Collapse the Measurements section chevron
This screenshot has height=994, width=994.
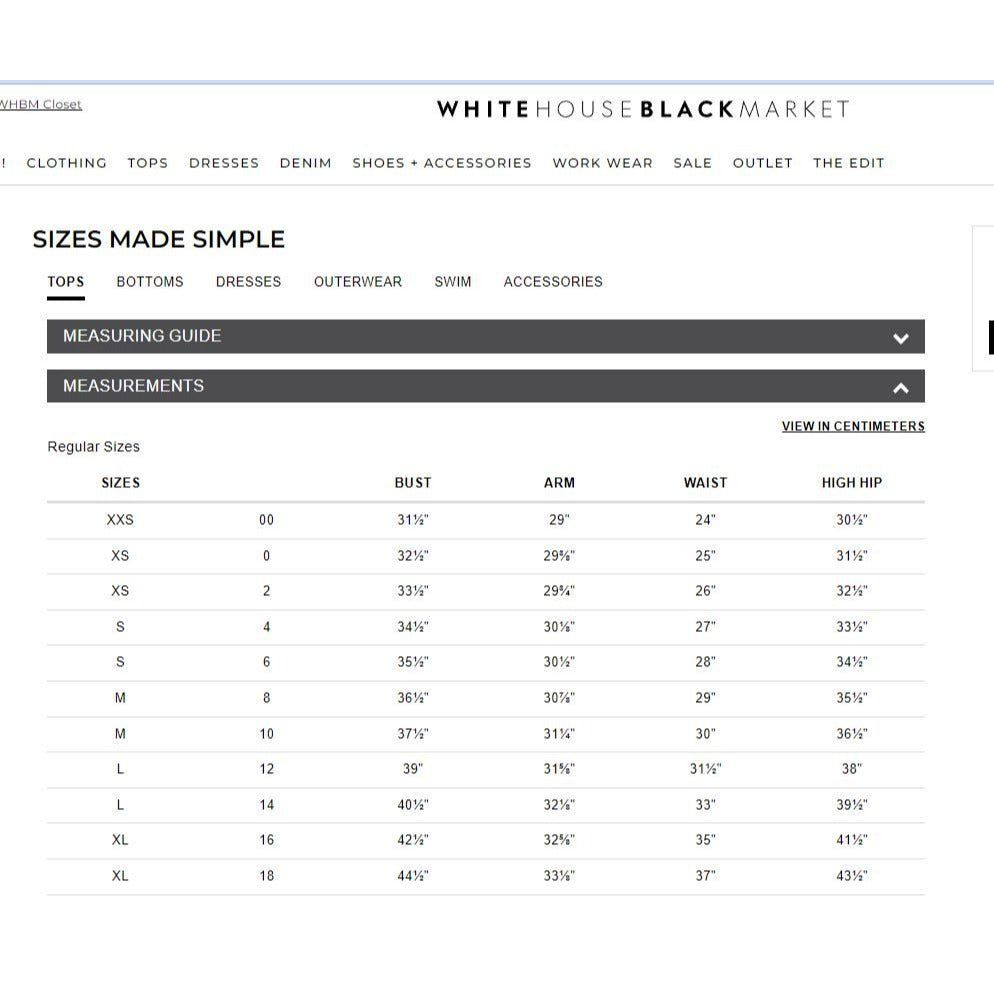[x=900, y=388]
